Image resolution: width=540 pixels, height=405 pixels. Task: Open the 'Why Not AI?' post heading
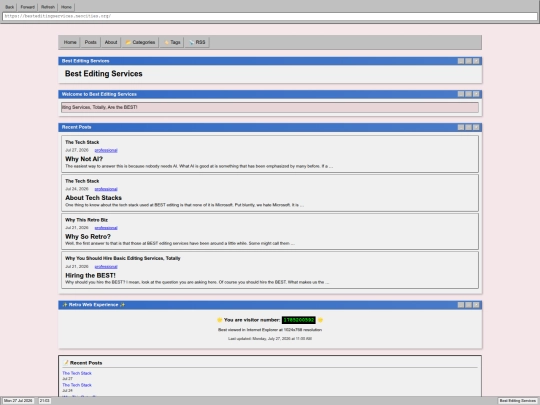84,159
